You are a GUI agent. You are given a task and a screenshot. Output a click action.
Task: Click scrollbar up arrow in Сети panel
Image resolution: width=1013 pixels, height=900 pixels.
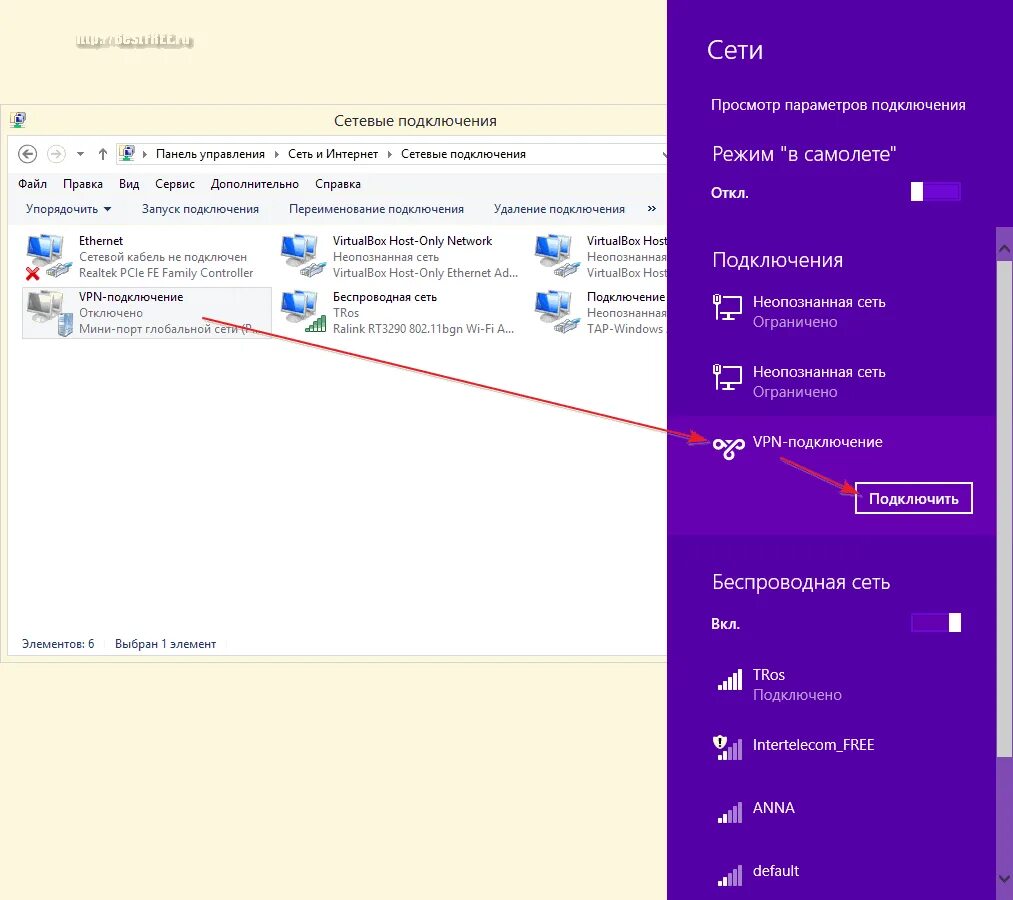click(1004, 248)
